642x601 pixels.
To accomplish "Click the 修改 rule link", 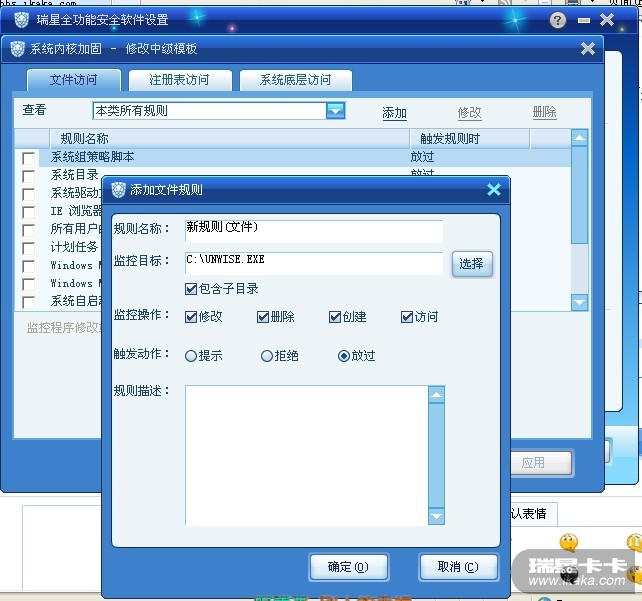I will [x=469, y=113].
